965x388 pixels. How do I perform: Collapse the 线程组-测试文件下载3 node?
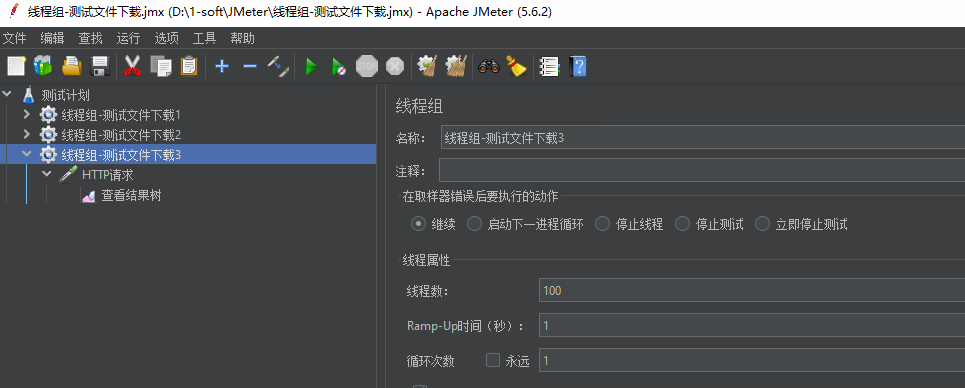26,154
